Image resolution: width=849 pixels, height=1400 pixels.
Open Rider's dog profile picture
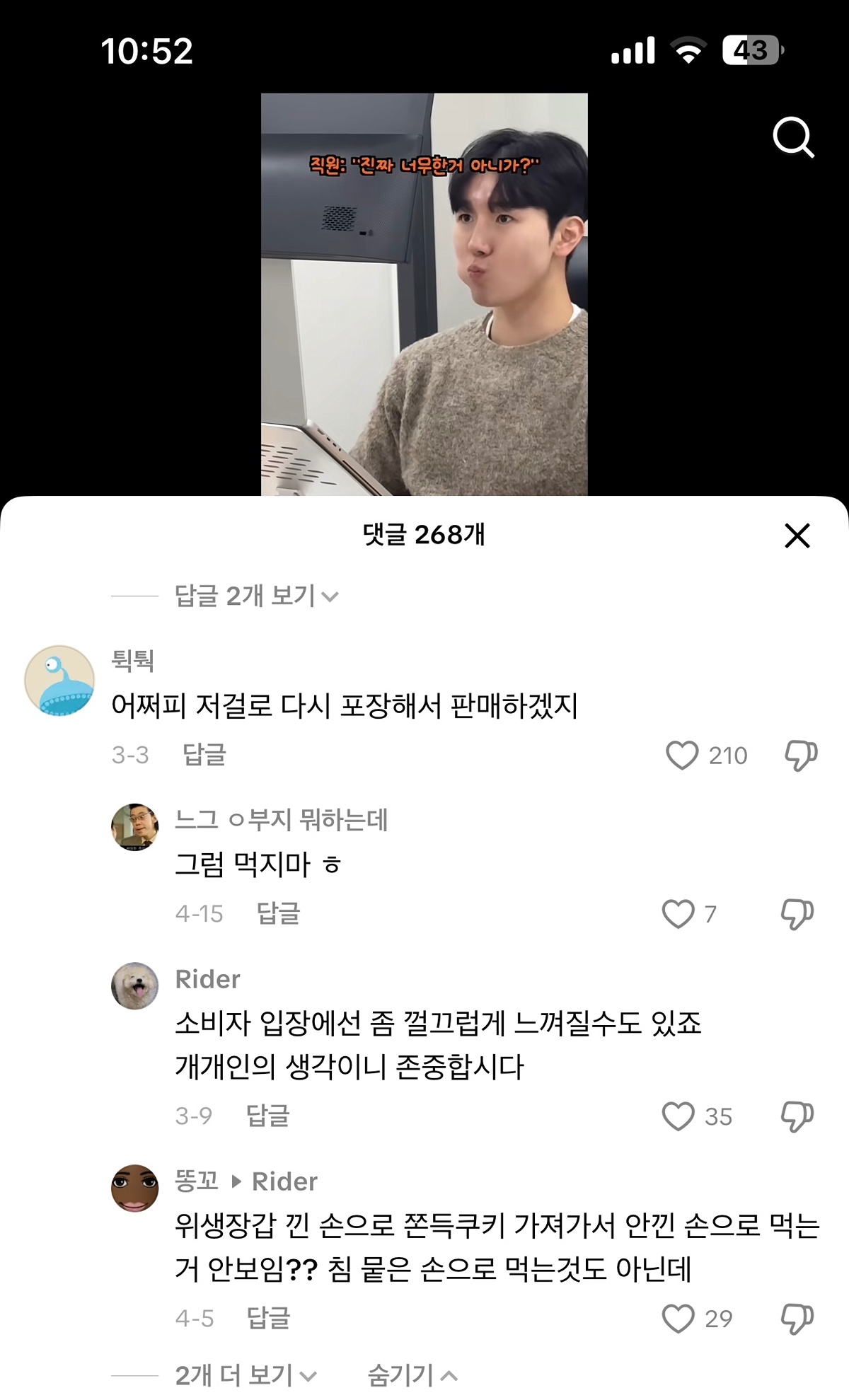[134, 985]
